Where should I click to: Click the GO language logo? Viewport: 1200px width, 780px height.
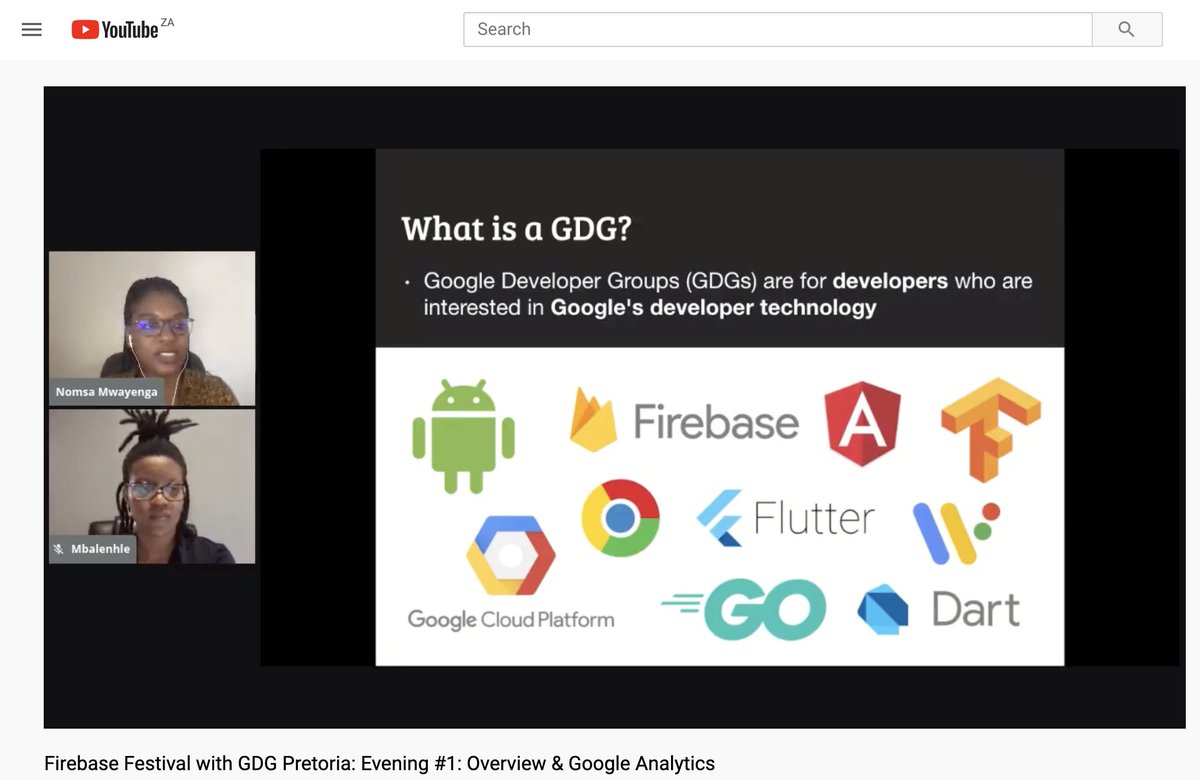tap(744, 609)
